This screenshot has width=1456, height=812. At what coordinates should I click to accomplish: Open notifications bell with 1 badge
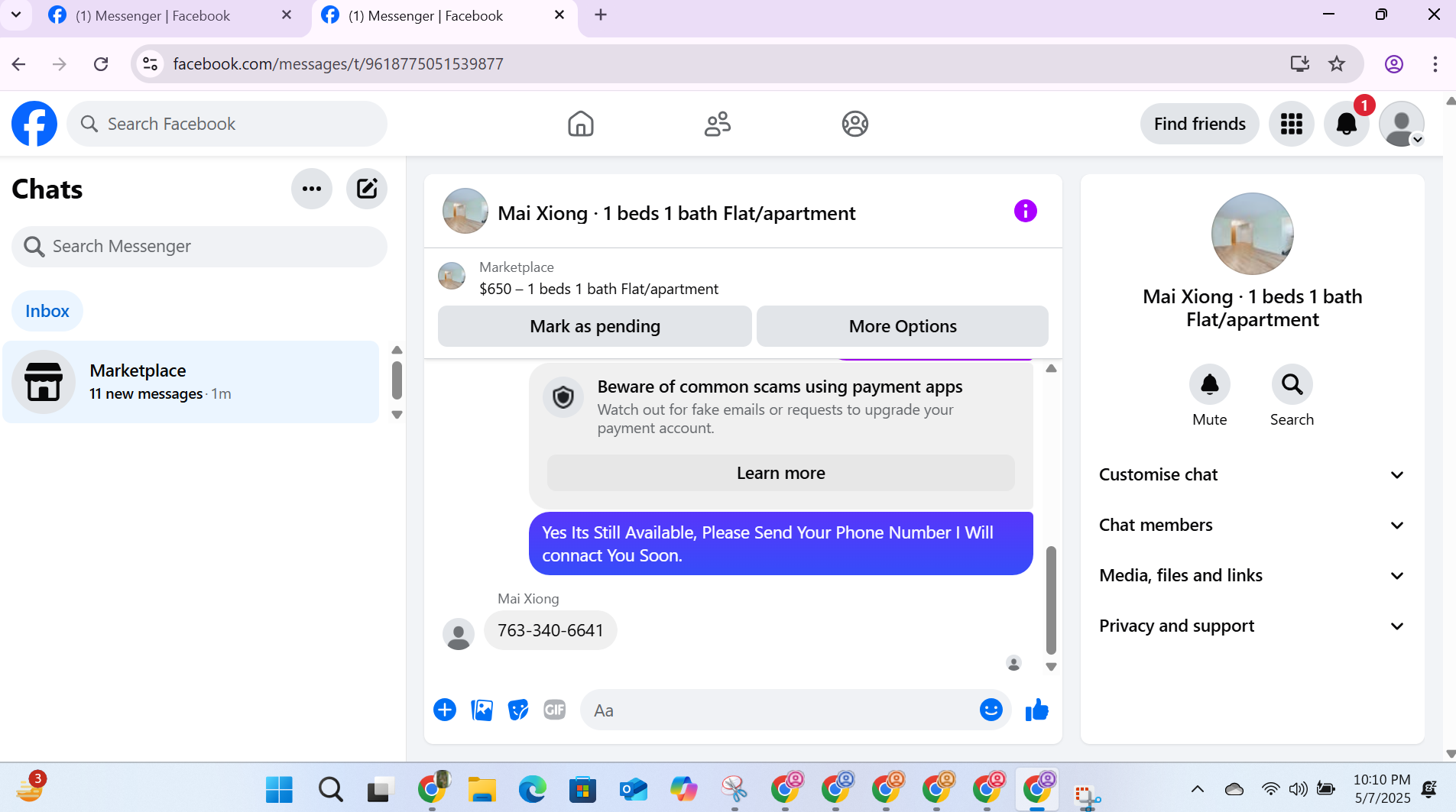click(x=1346, y=124)
